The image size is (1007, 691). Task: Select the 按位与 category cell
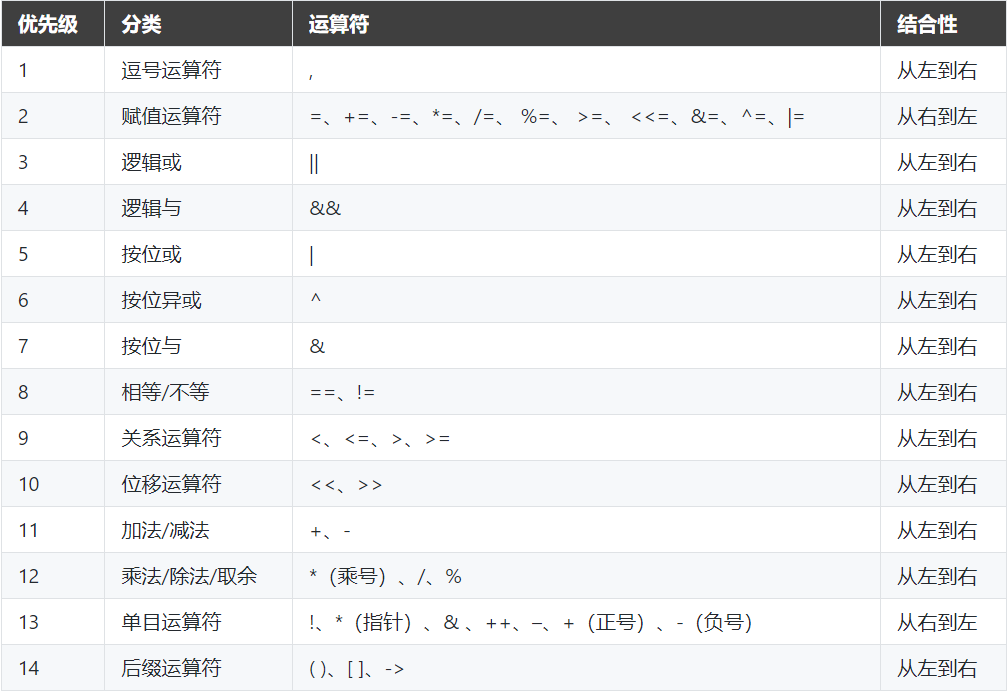[152, 346]
